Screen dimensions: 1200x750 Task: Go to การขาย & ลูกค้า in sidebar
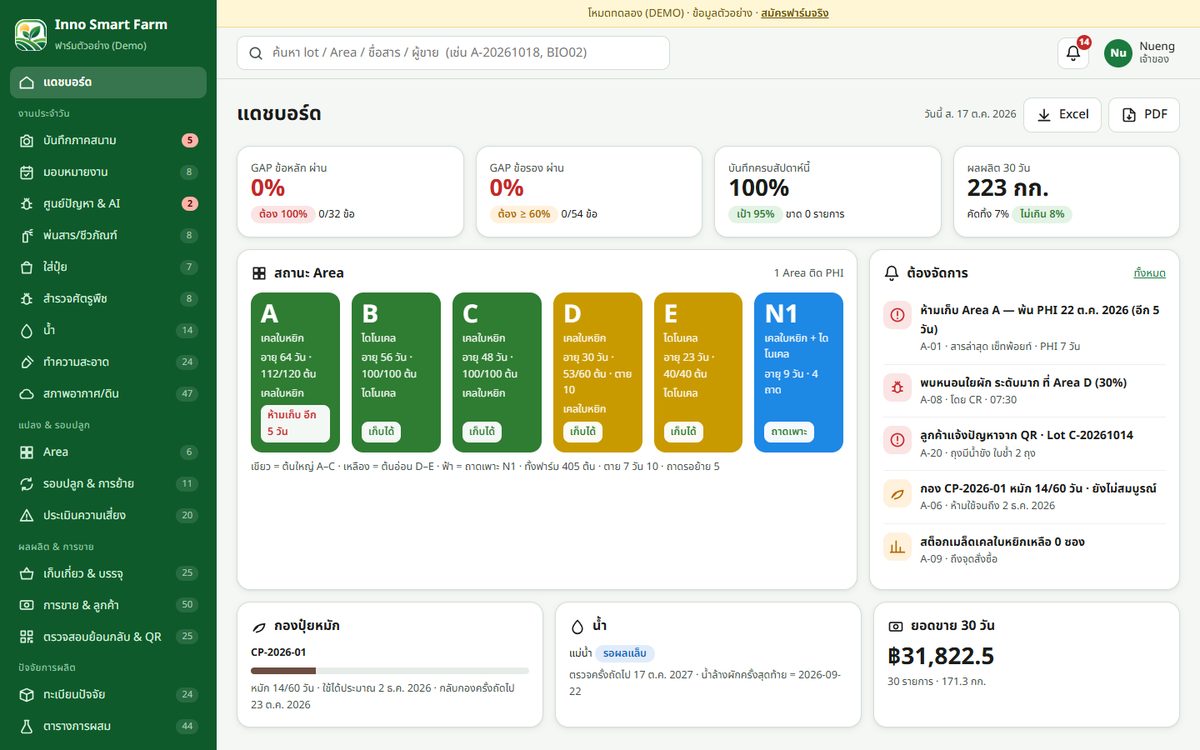(x=108, y=605)
